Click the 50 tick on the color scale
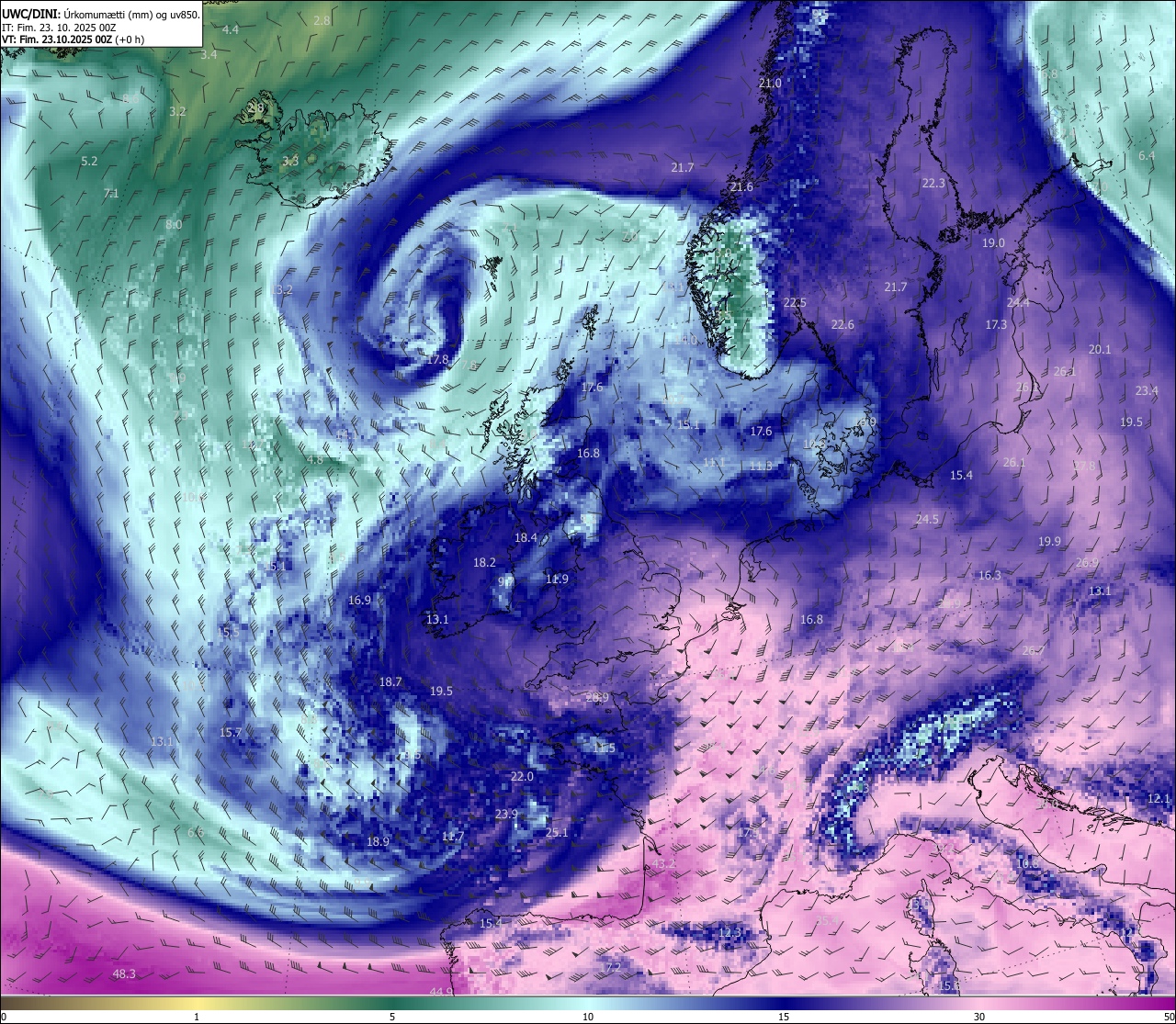 [x=1168, y=1017]
